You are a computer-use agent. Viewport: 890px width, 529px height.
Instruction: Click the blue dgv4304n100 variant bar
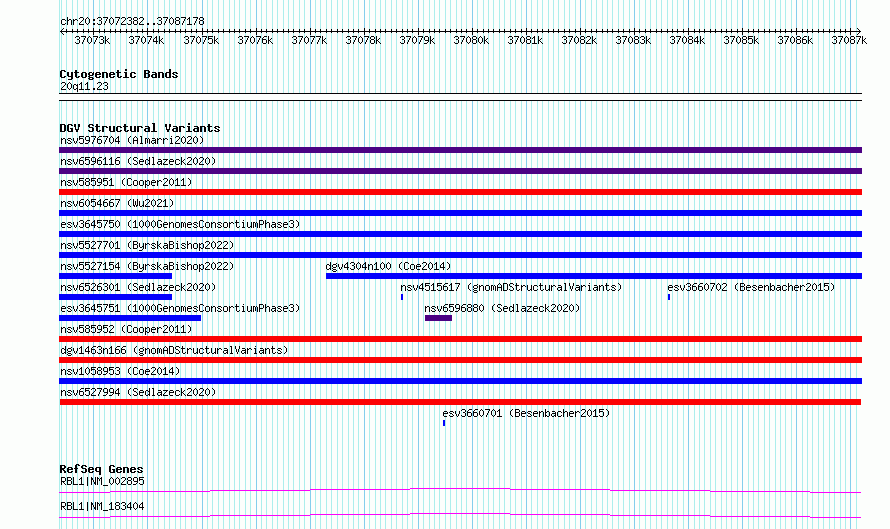pyautogui.click(x=594, y=276)
